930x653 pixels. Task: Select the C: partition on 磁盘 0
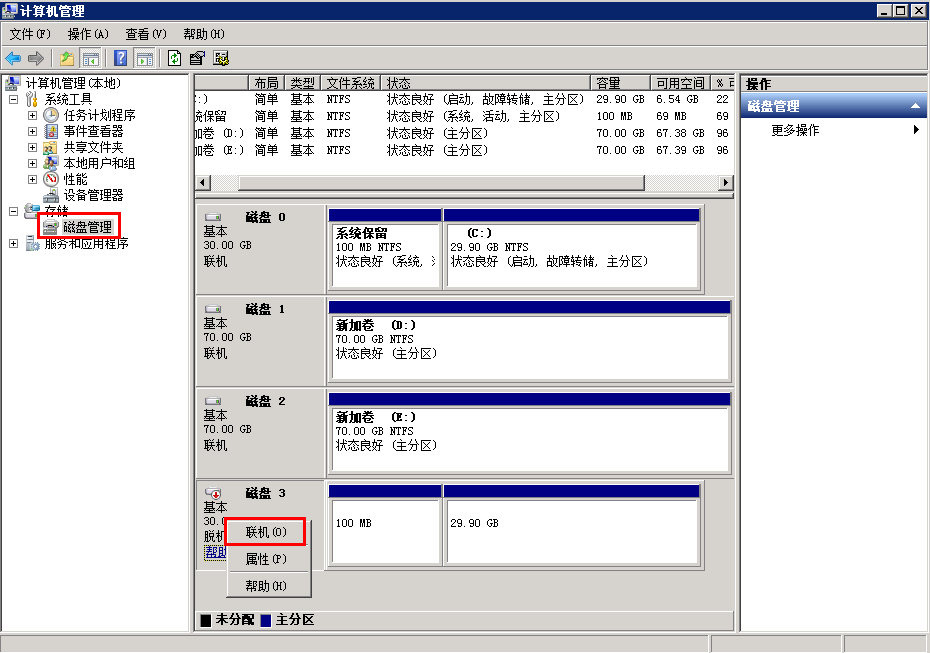click(570, 255)
